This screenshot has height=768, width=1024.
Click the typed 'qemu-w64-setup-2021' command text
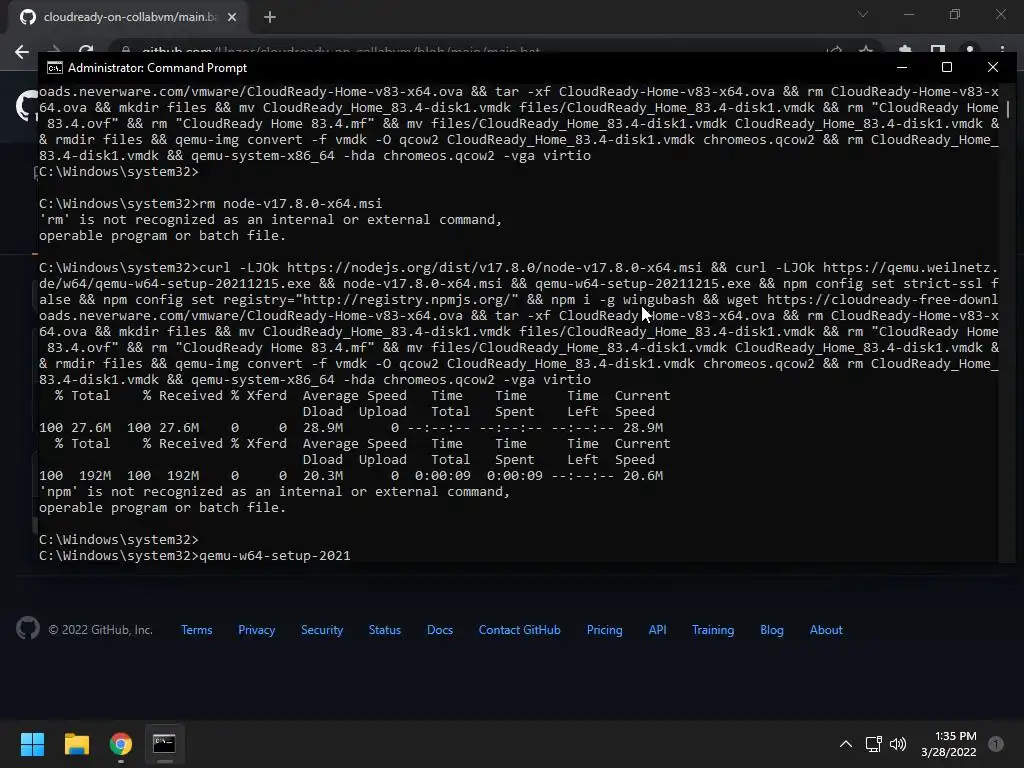[275, 556]
